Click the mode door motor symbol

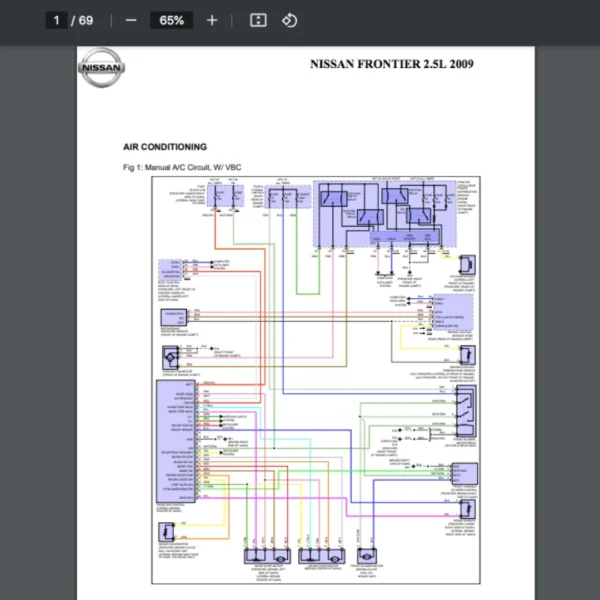263,556
